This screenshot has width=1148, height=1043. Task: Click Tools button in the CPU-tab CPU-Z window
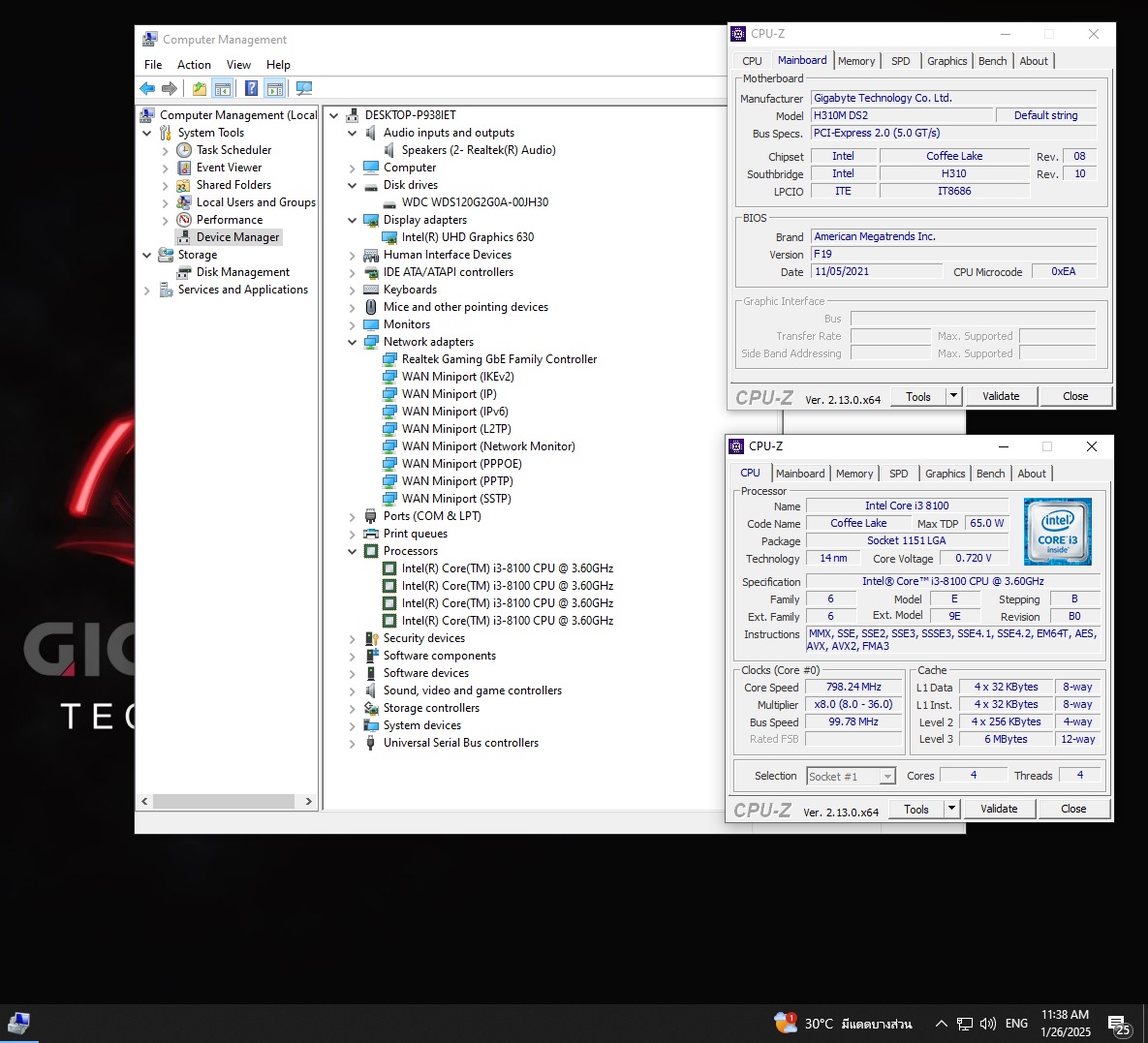click(915, 809)
